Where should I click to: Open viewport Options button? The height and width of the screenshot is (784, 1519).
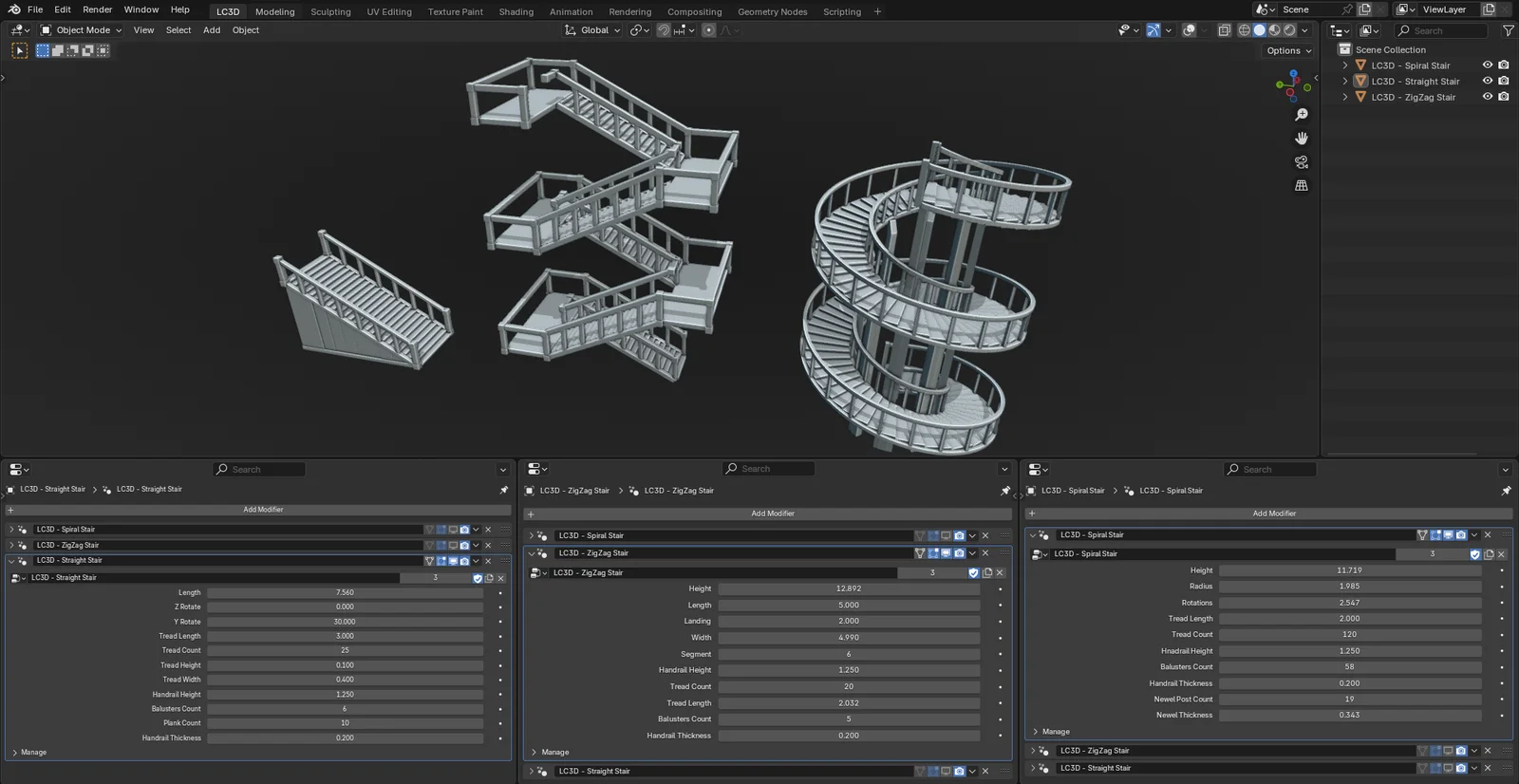(x=1288, y=50)
